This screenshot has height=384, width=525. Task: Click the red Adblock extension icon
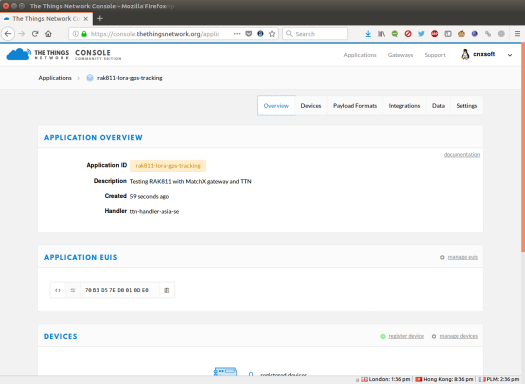point(435,34)
